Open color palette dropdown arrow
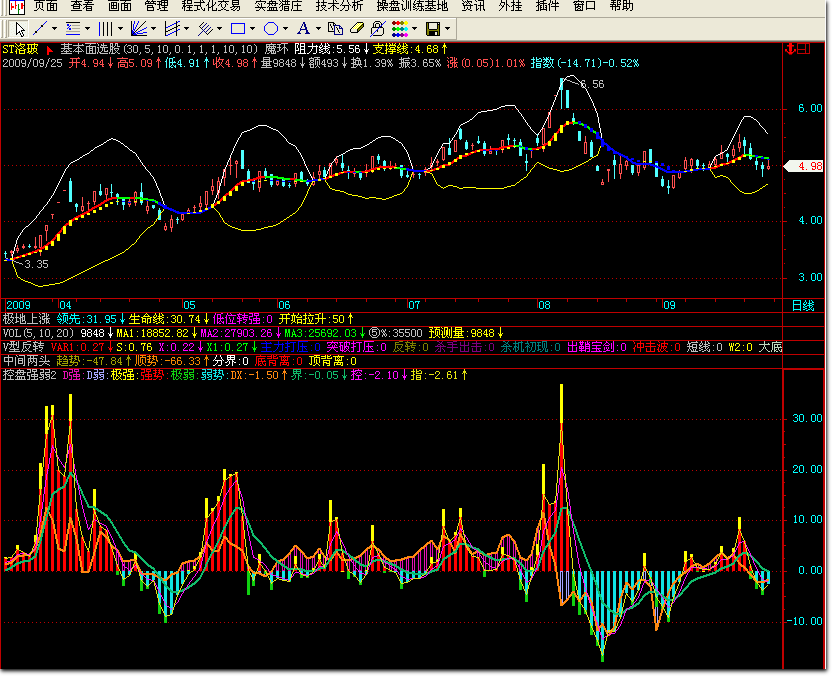Viewport: 833px width, 676px height. 414,29
